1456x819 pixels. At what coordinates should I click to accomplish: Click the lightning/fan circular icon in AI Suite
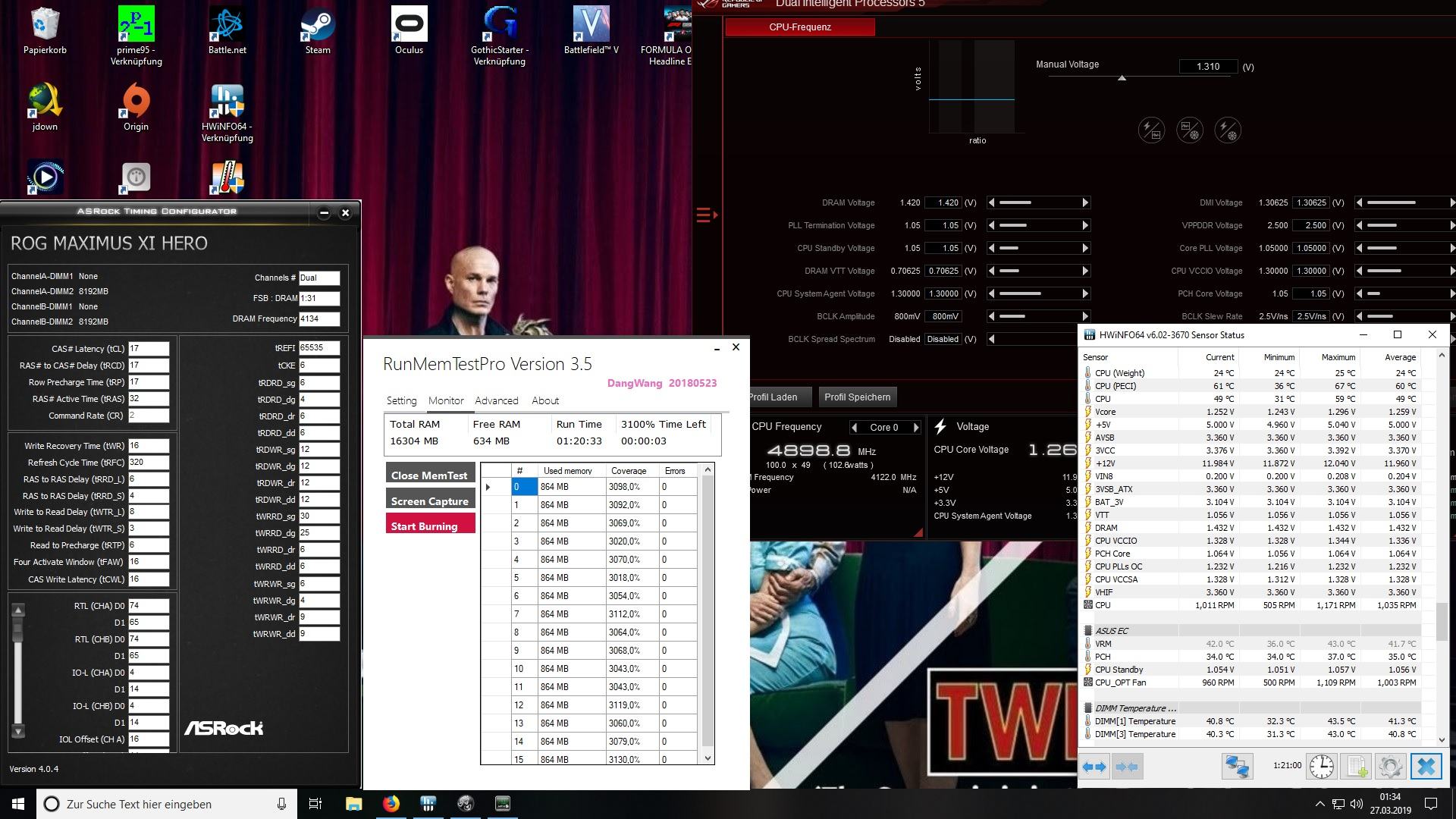click(x=1227, y=130)
